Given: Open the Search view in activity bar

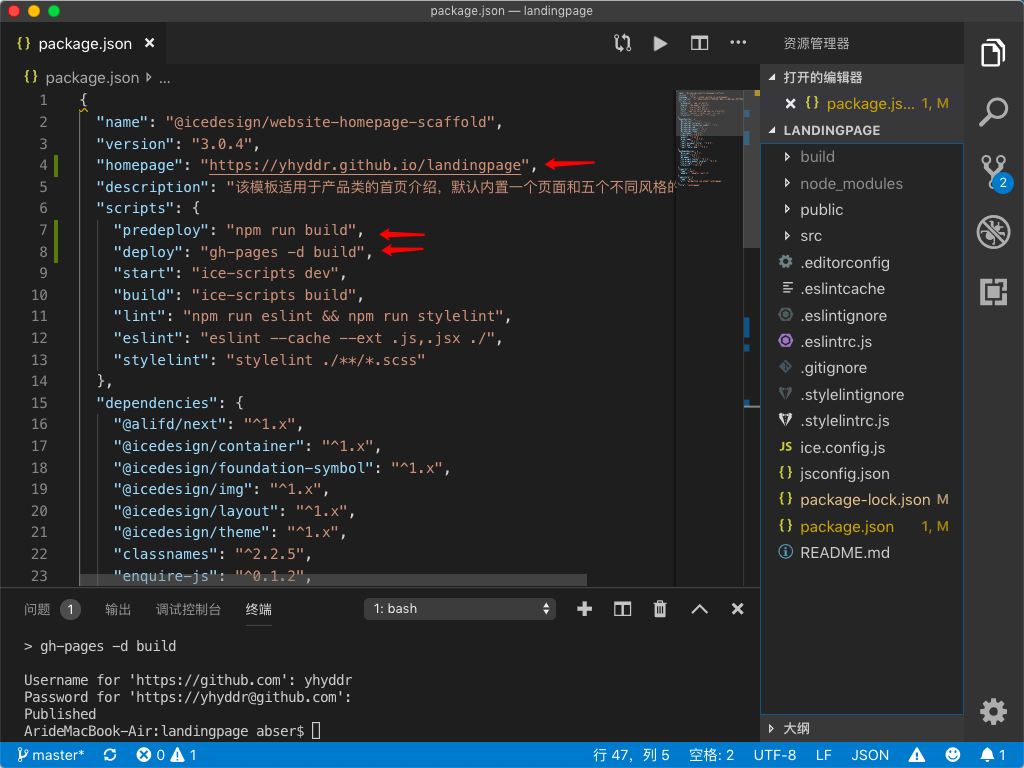Looking at the screenshot, I should [993, 112].
